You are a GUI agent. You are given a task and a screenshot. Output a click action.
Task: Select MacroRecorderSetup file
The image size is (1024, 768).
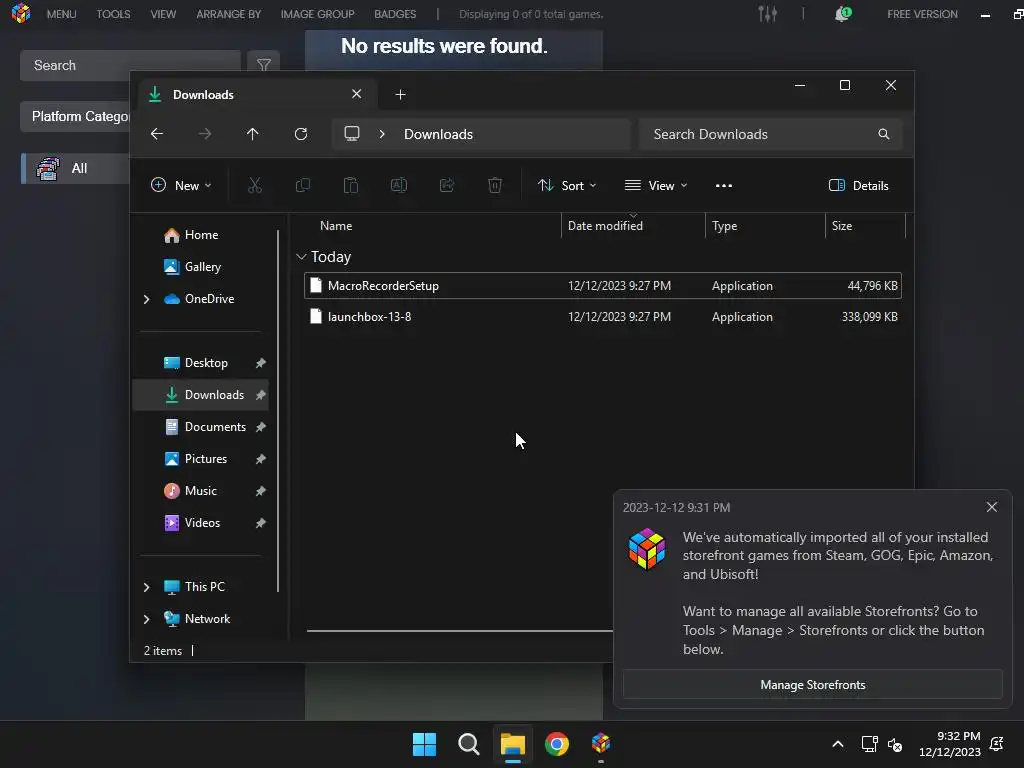(x=602, y=286)
